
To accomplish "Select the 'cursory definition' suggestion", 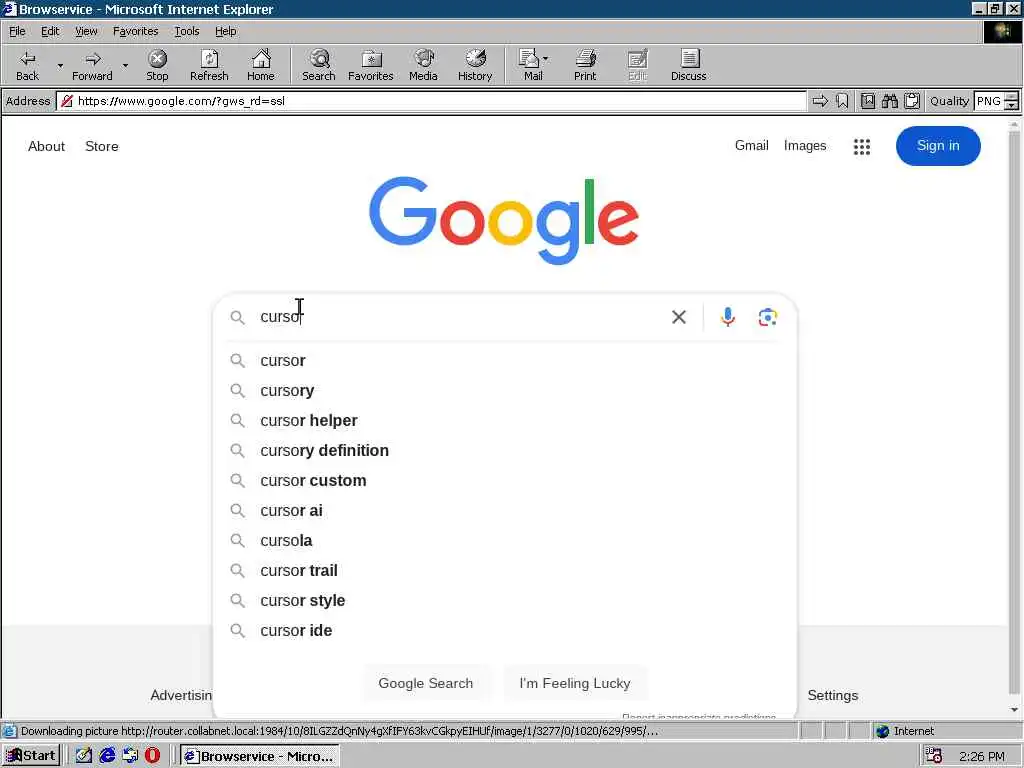I will (504, 451).
